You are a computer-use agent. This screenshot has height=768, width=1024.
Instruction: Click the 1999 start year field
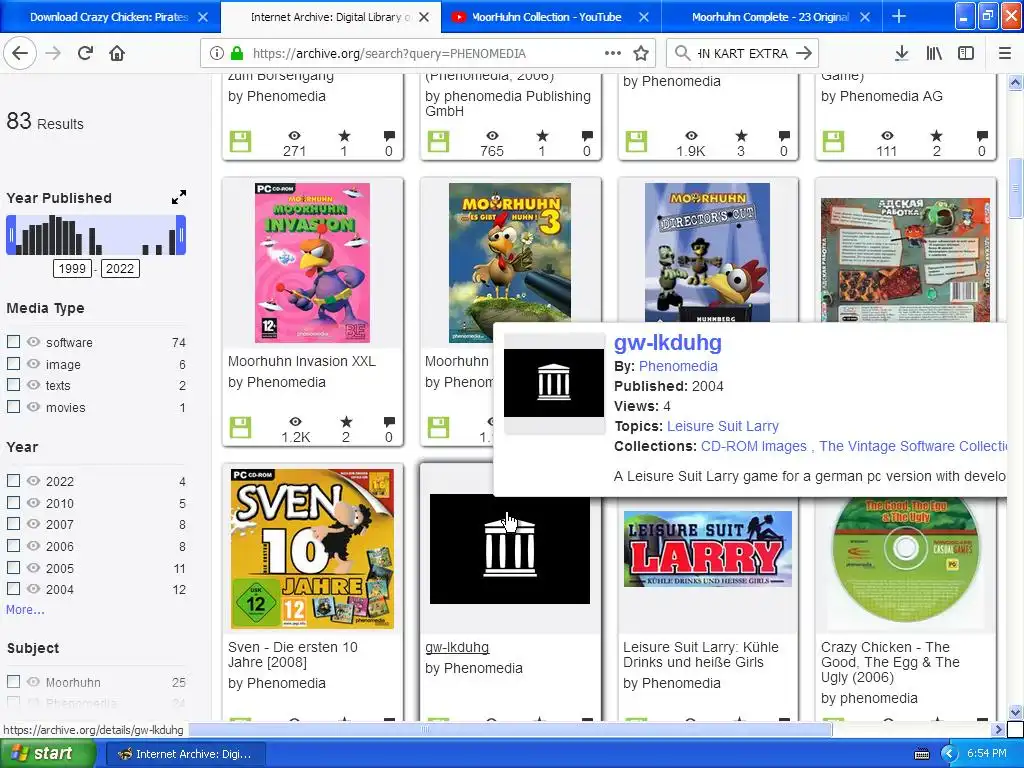coord(72,268)
